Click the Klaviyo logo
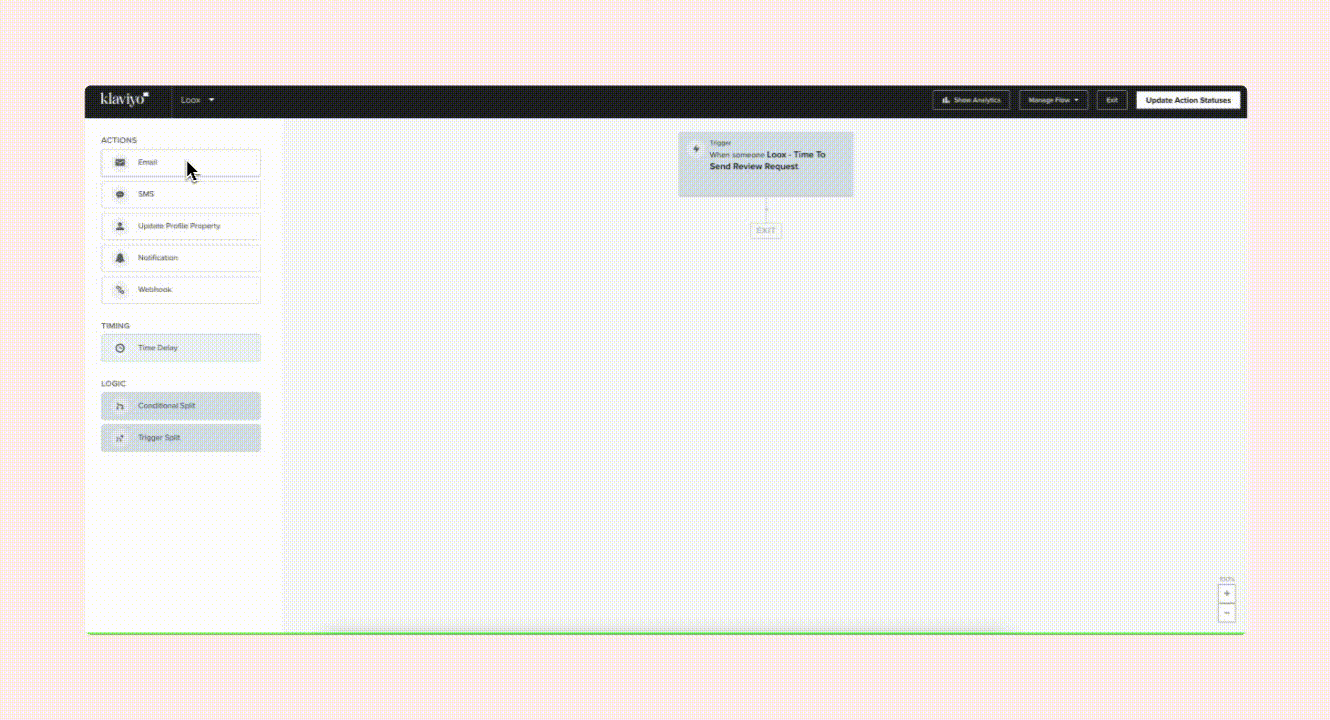Screen dimensions: 1330x720 [x=124, y=99]
